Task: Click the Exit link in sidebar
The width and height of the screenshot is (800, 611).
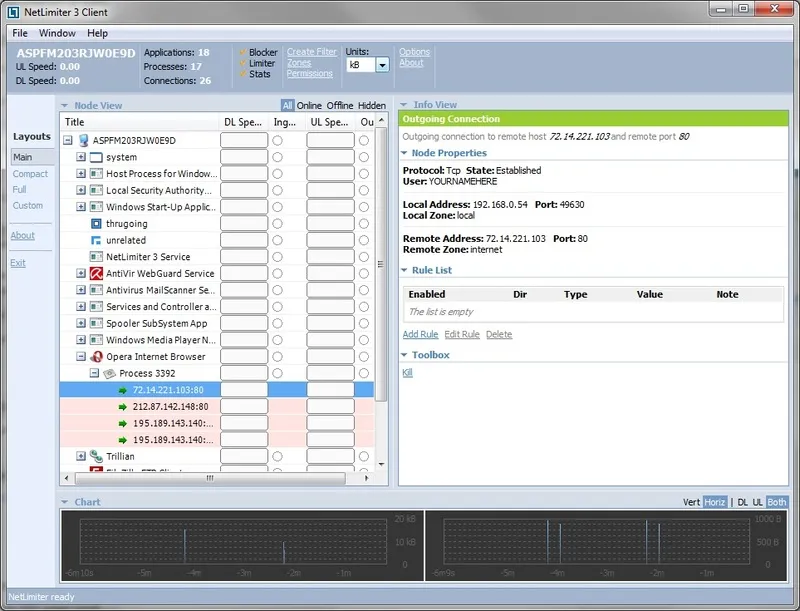Action: 18,263
